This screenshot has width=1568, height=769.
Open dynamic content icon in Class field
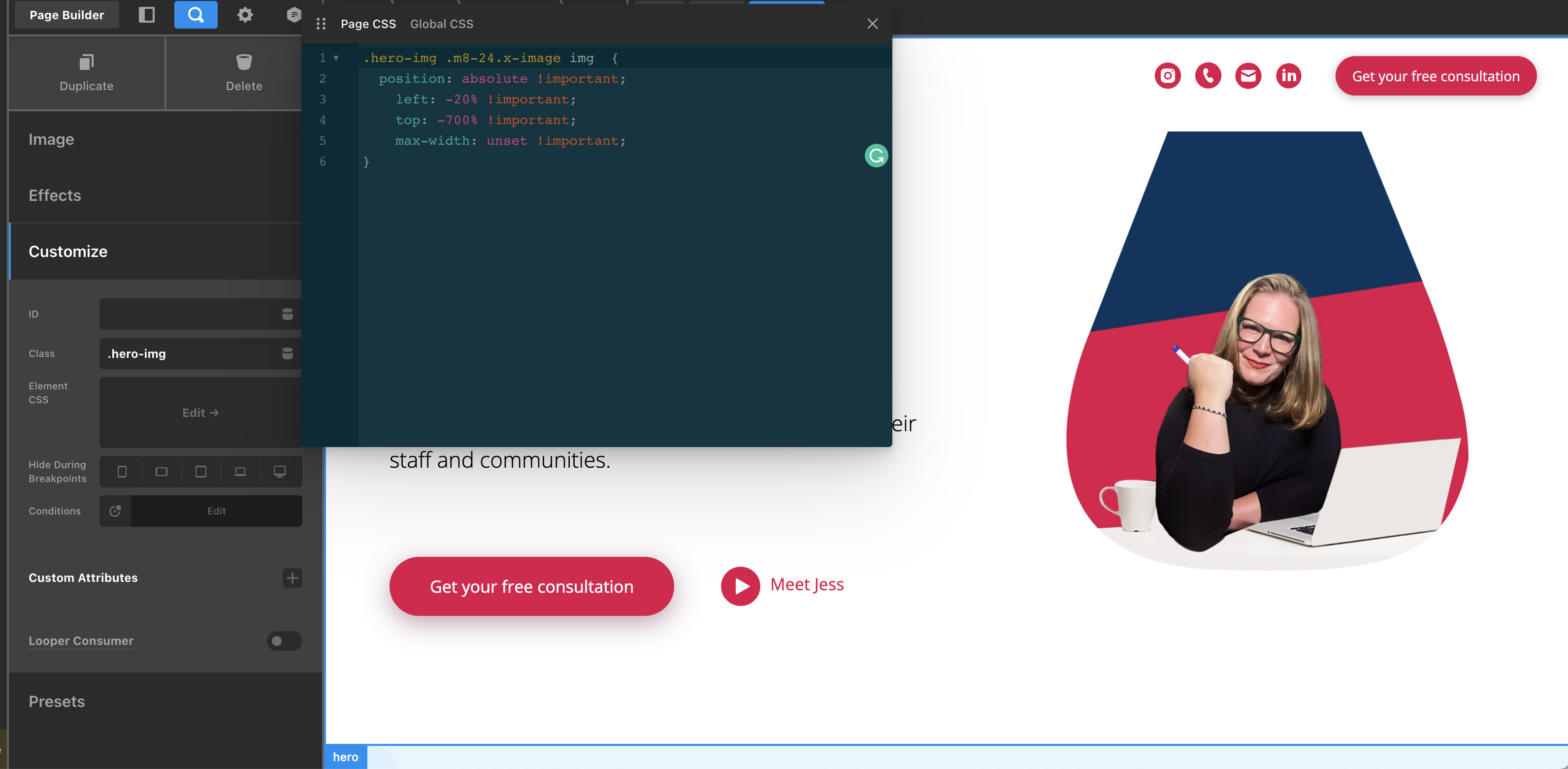(x=287, y=353)
